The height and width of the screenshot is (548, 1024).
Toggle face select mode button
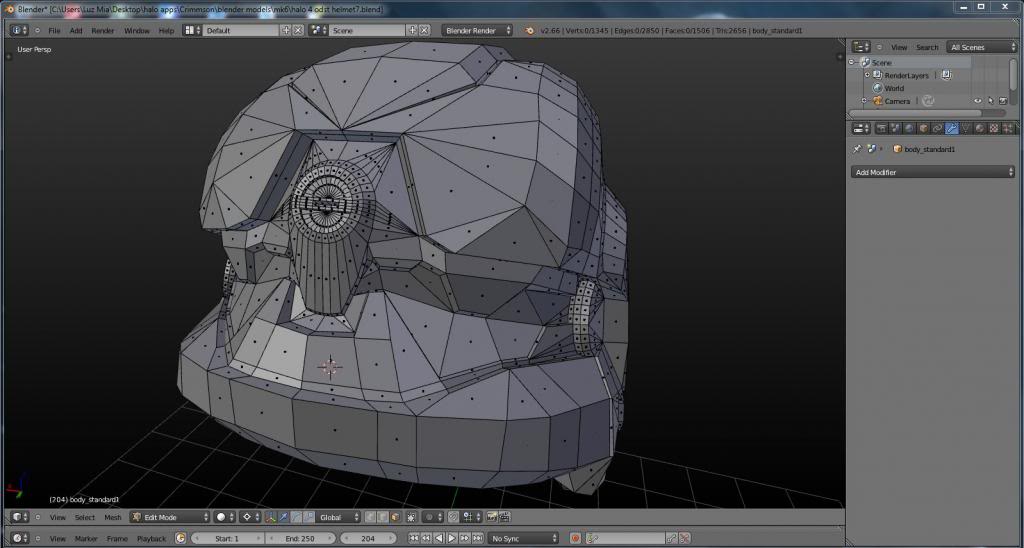click(394, 517)
